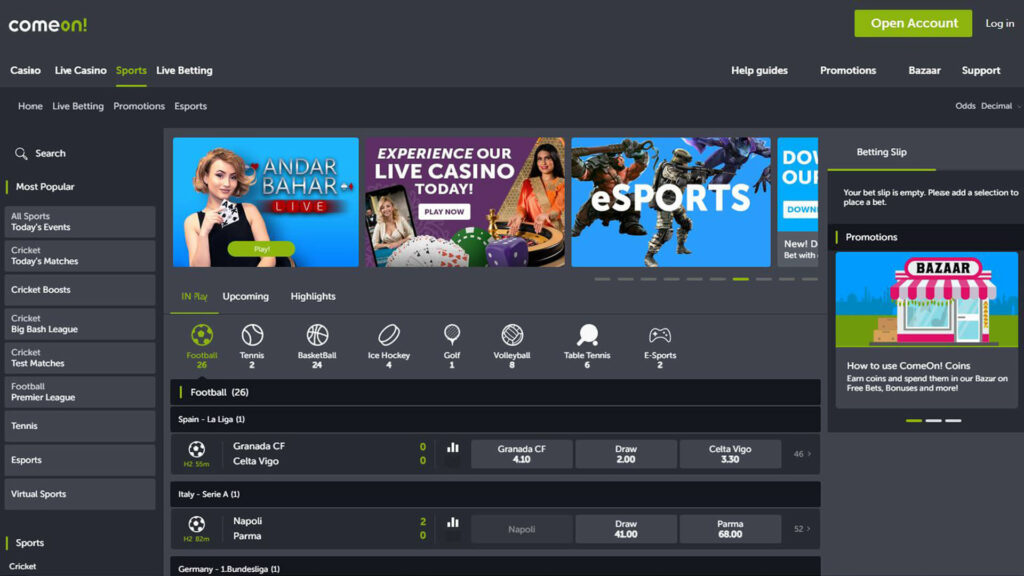Click the ComeOn! logo
The height and width of the screenshot is (576, 1024).
48,25
